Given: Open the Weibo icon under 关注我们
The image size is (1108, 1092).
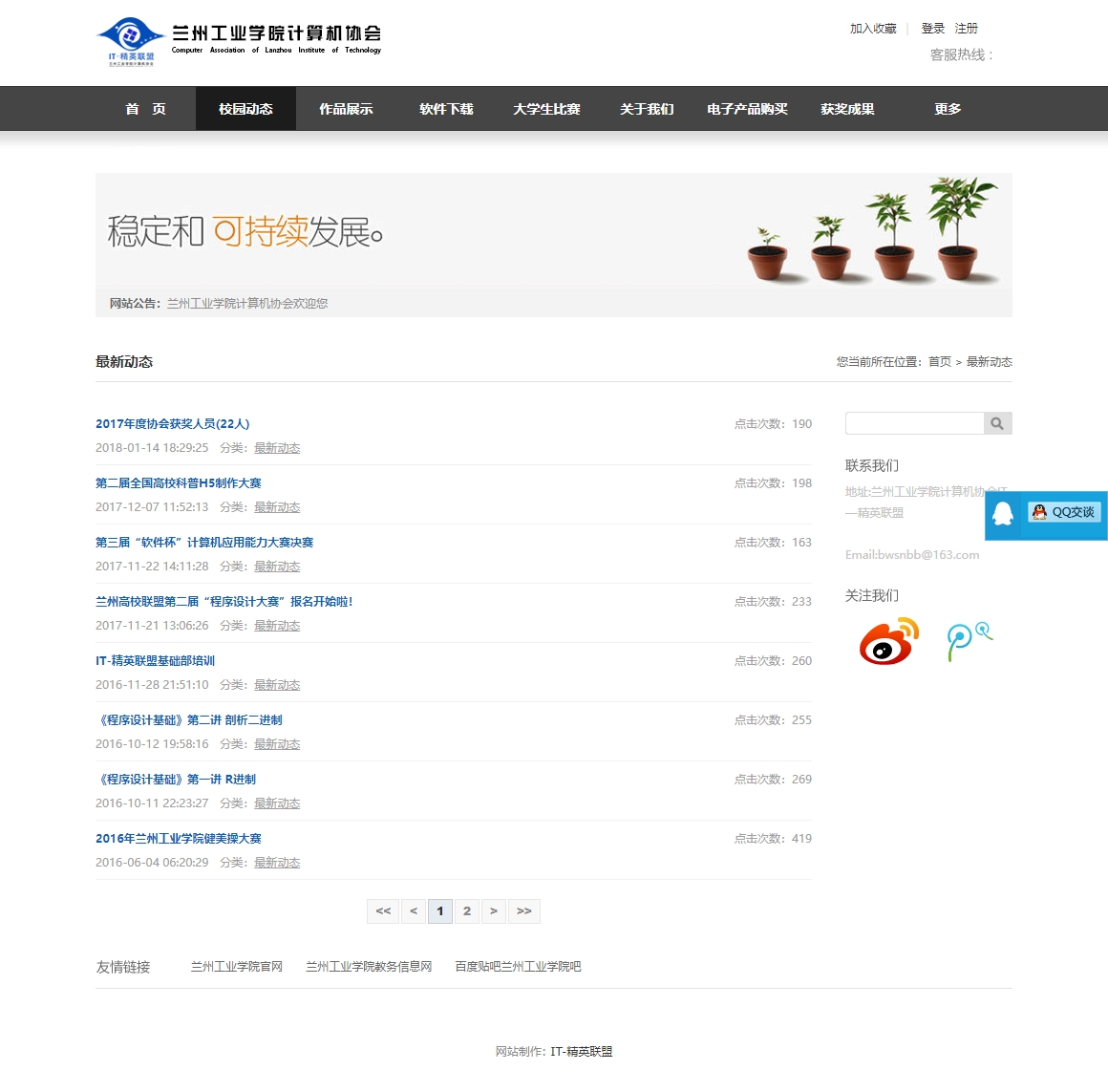Looking at the screenshot, I should pyautogui.click(x=888, y=640).
